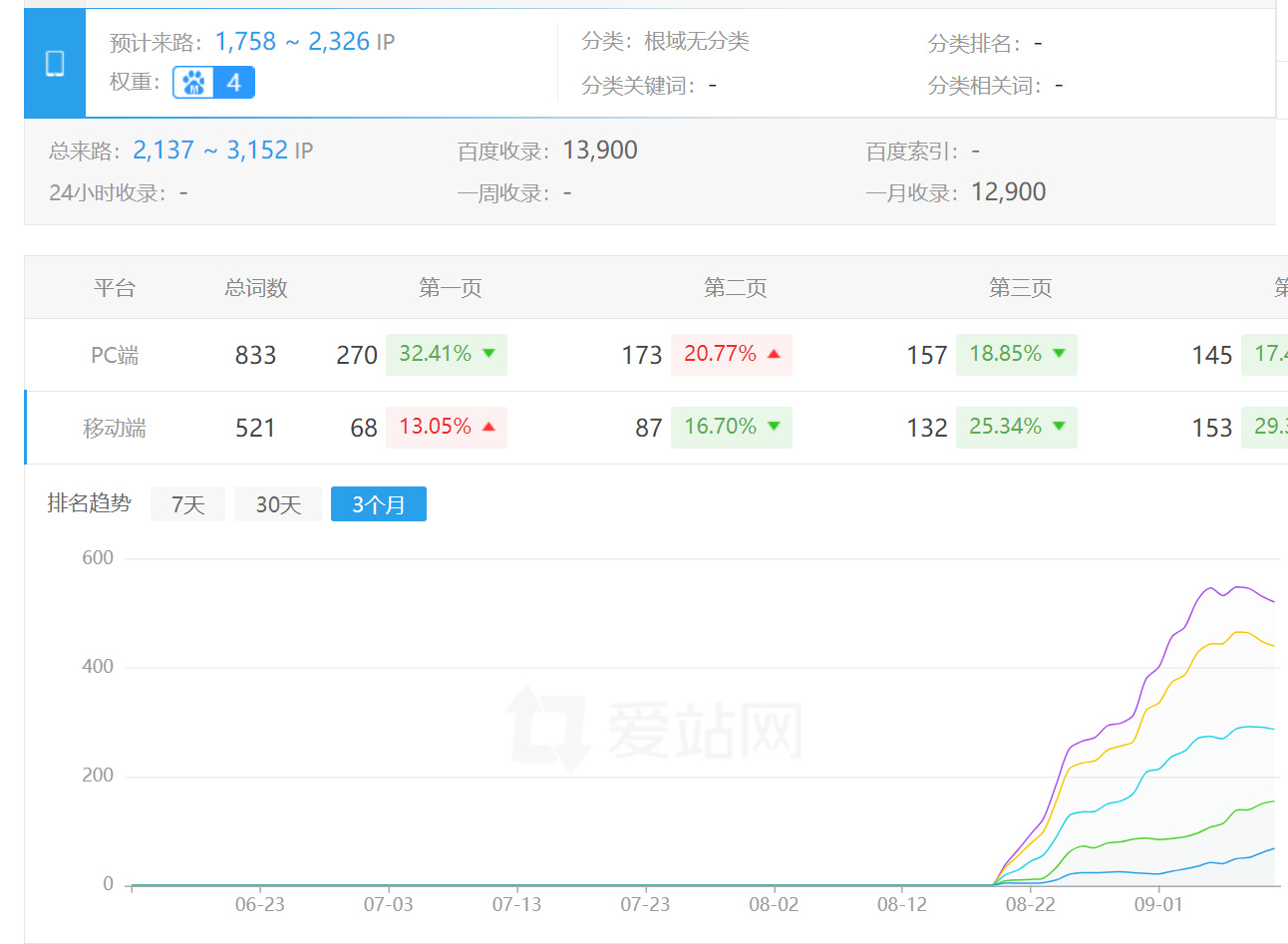This screenshot has width=1288, height=944.
Task: Click the 09-01 point on chart axis
Action: point(1158,904)
